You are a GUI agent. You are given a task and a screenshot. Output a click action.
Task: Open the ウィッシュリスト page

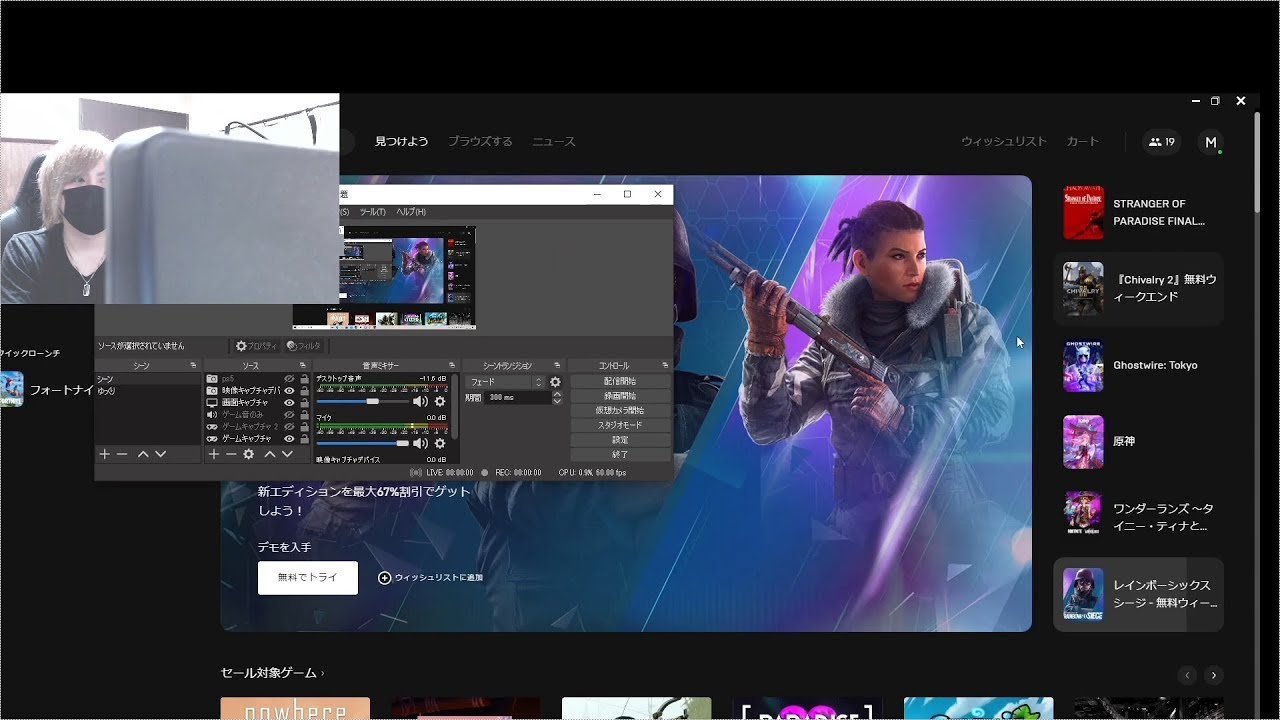point(1004,142)
